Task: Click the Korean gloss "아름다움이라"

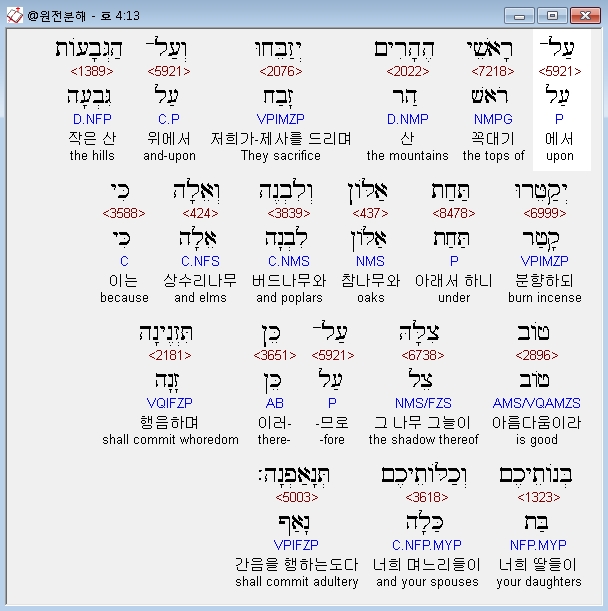Action: (x=537, y=422)
